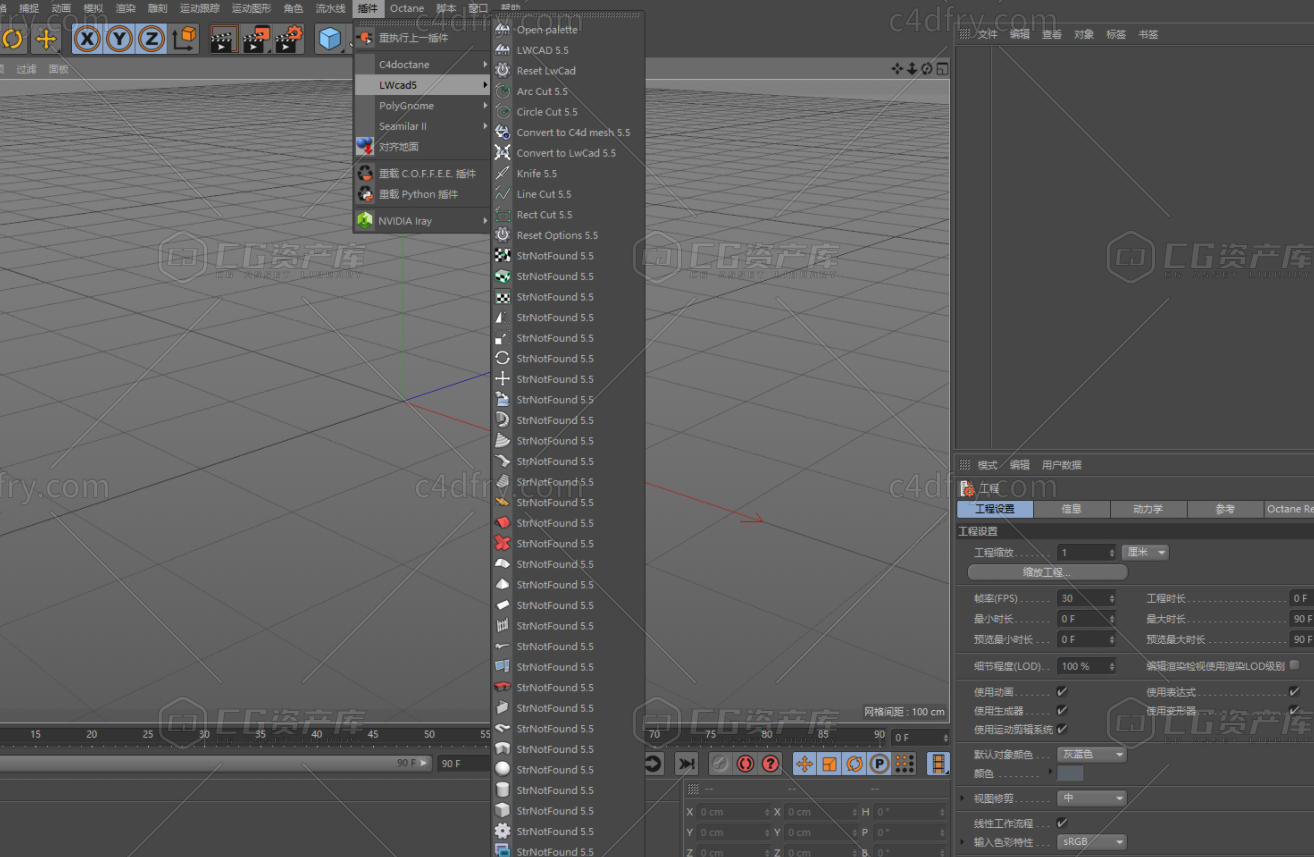Click the 缩放工程... button
Image resolution: width=1314 pixels, height=857 pixels.
[x=1047, y=572]
